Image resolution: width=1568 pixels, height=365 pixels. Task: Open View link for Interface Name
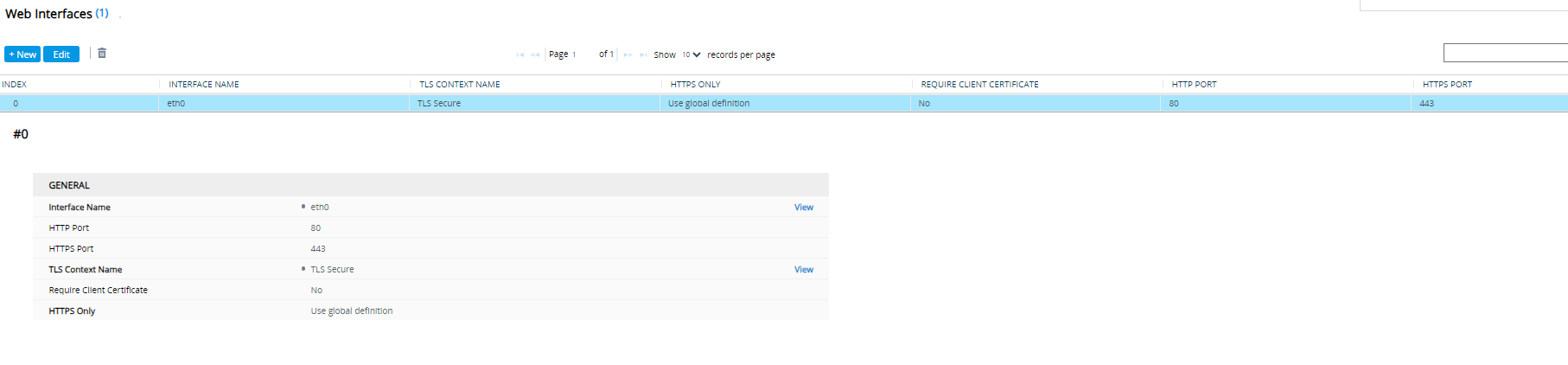pyautogui.click(x=804, y=208)
